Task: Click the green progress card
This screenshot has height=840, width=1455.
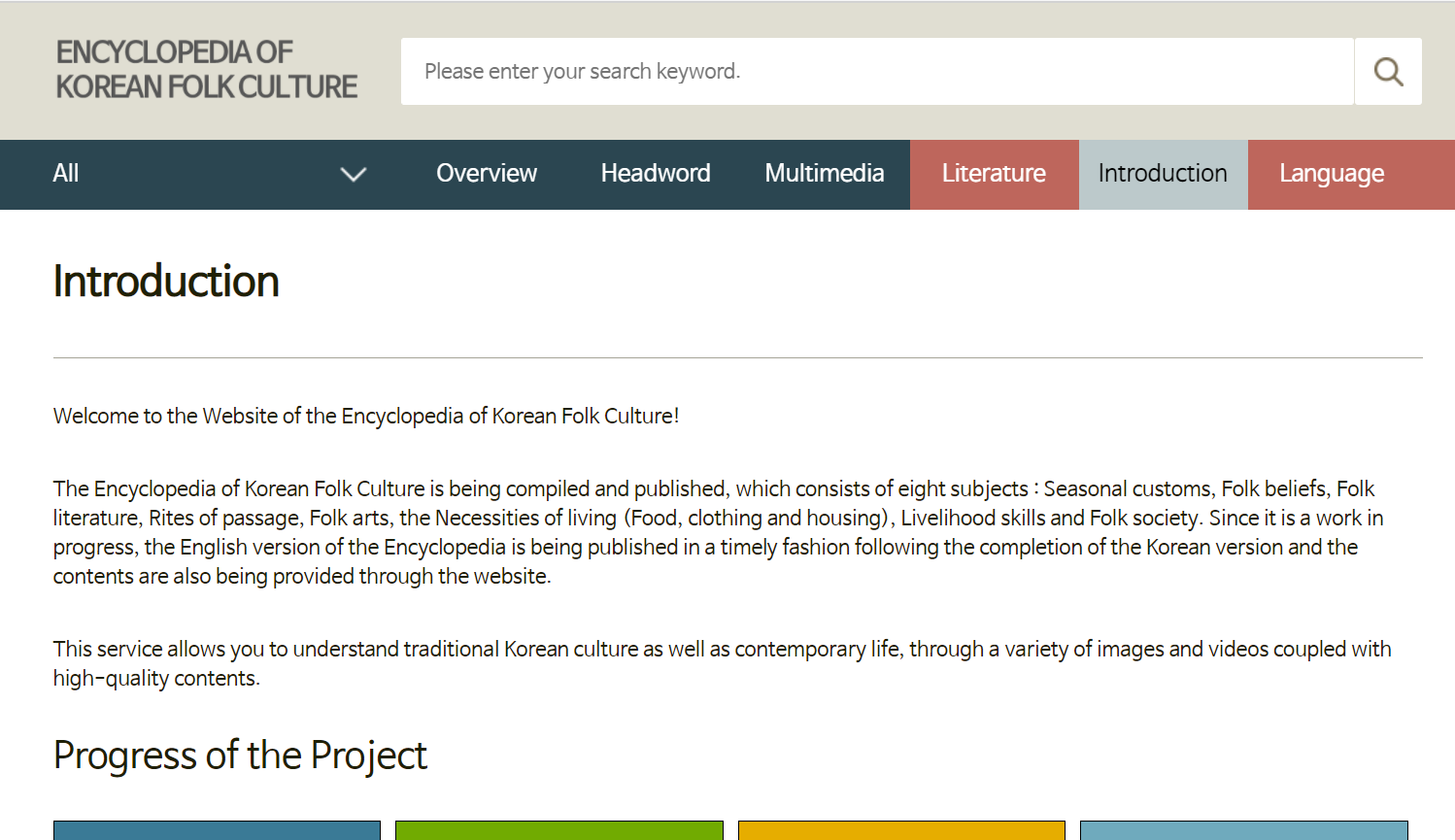Action: click(559, 830)
